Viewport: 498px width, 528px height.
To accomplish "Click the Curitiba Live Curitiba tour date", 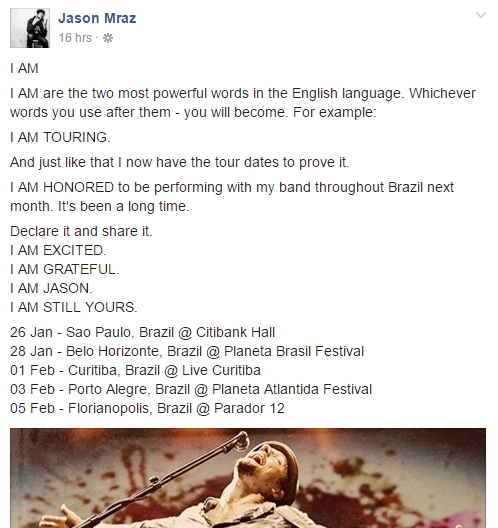I will [135, 370].
